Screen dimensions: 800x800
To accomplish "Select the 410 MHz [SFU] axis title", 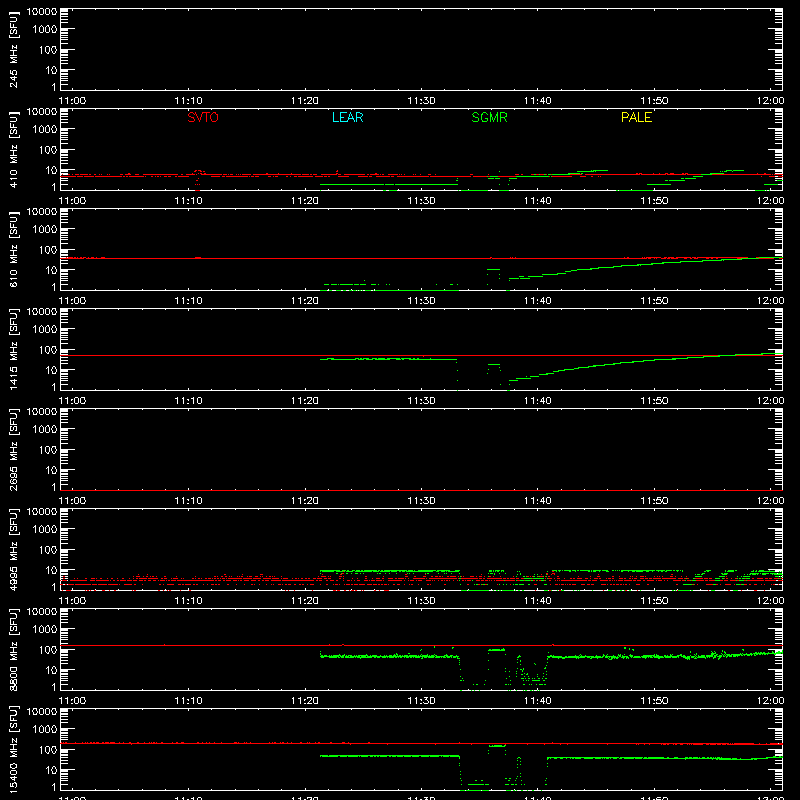I will pyautogui.click(x=13, y=150).
